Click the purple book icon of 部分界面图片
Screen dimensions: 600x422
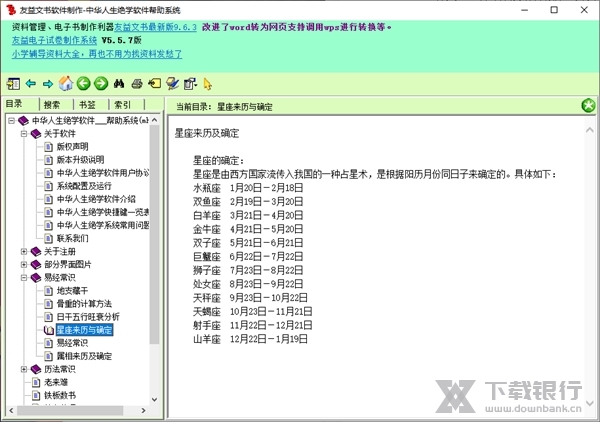(x=36, y=264)
